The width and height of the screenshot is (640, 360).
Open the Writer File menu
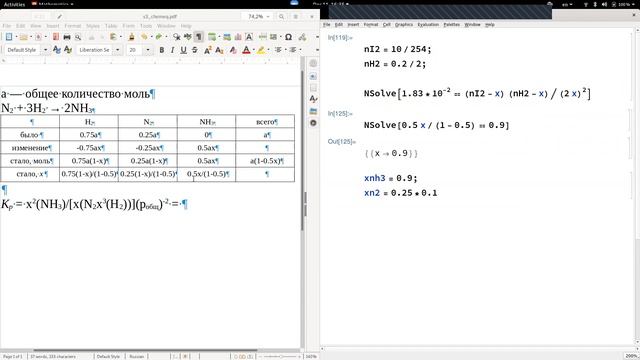(7, 26)
